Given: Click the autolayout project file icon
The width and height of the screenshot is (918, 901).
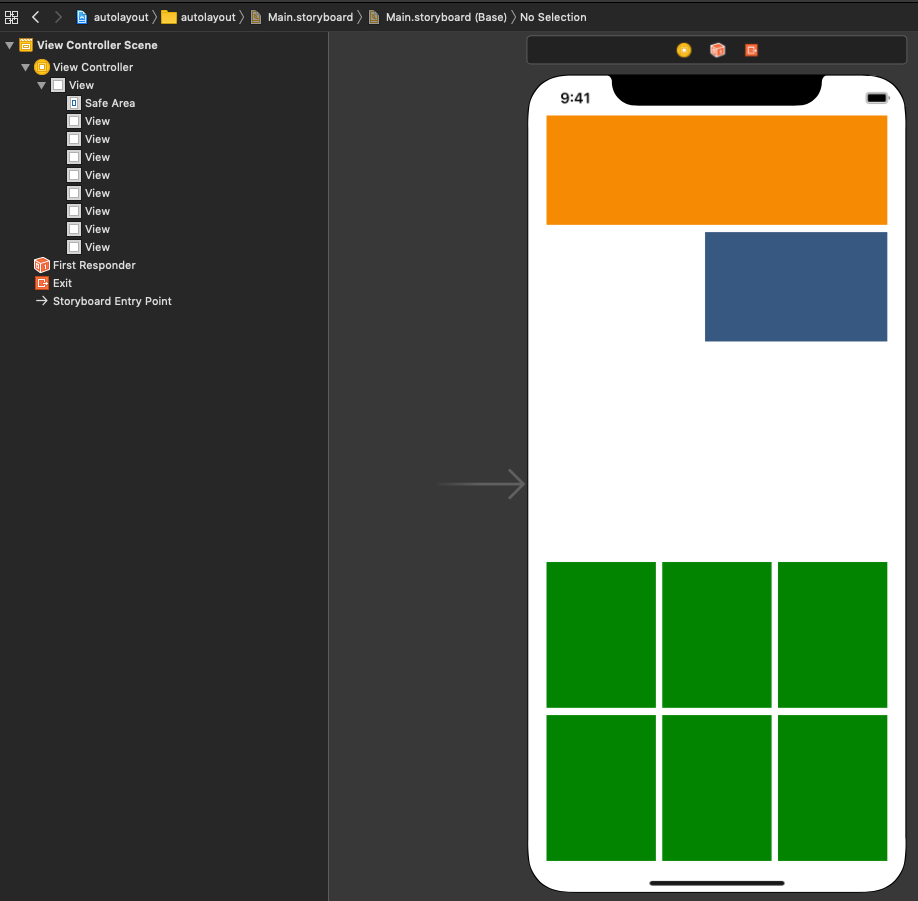Looking at the screenshot, I should (82, 18).
